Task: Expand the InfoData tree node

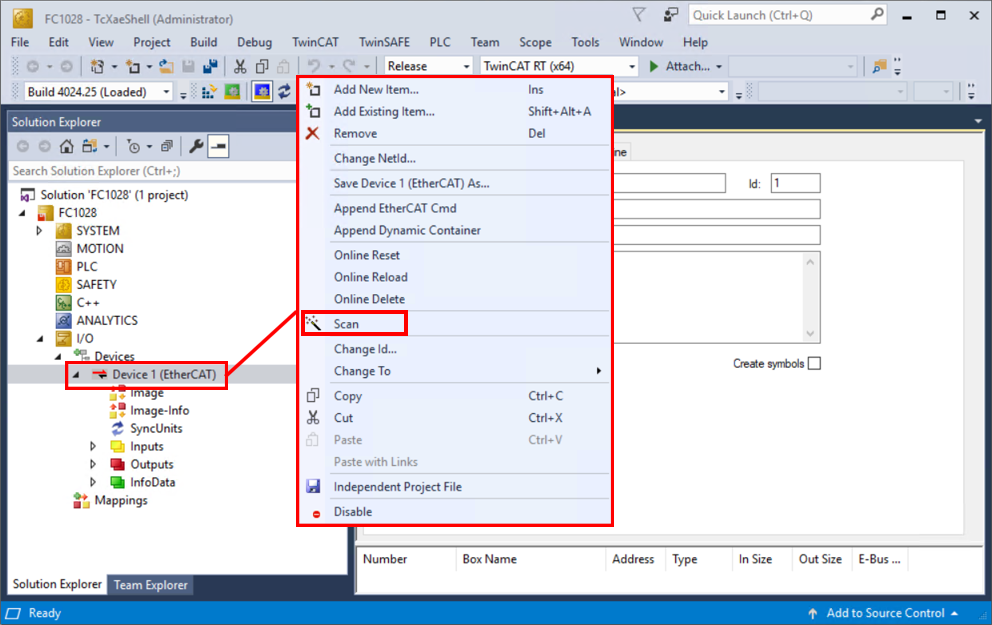Action: 93,482
